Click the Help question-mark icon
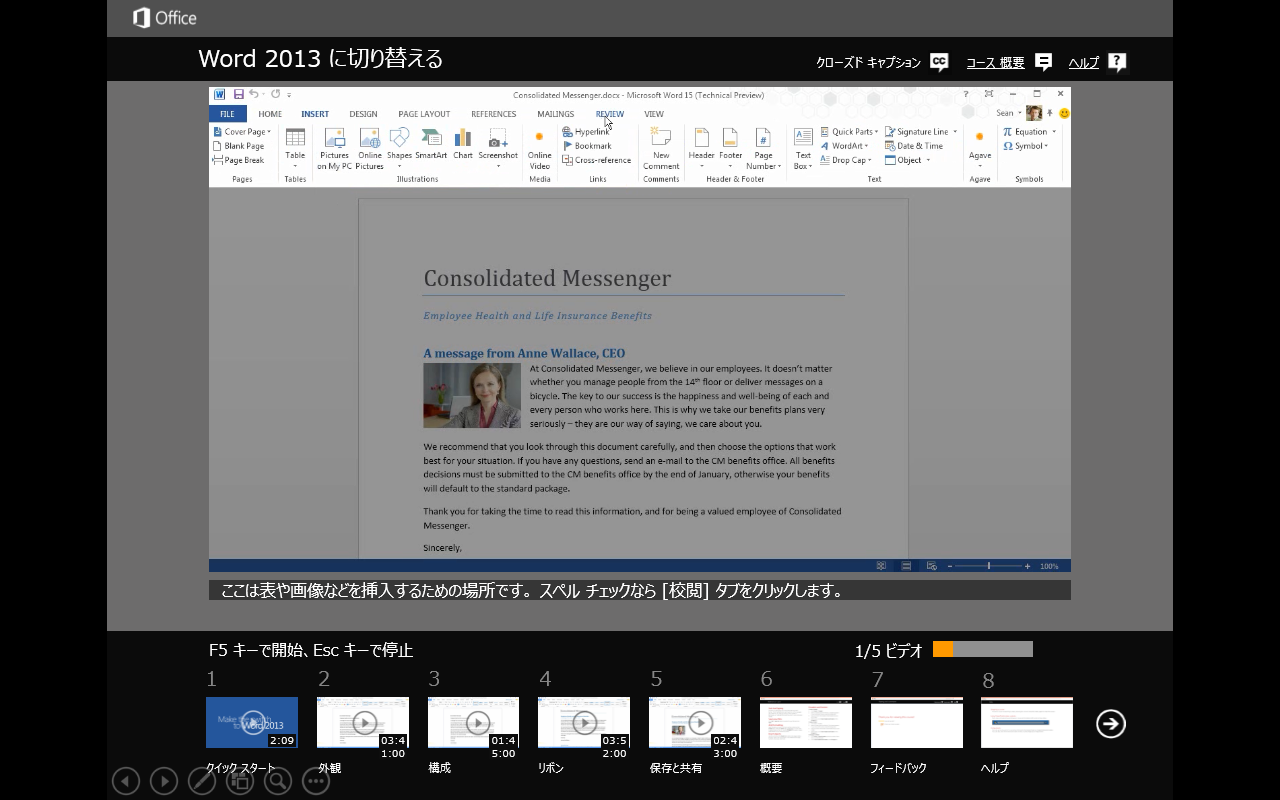This screenshot has width=1280, height=800. pyautogui.click(x=1116, y=63)
